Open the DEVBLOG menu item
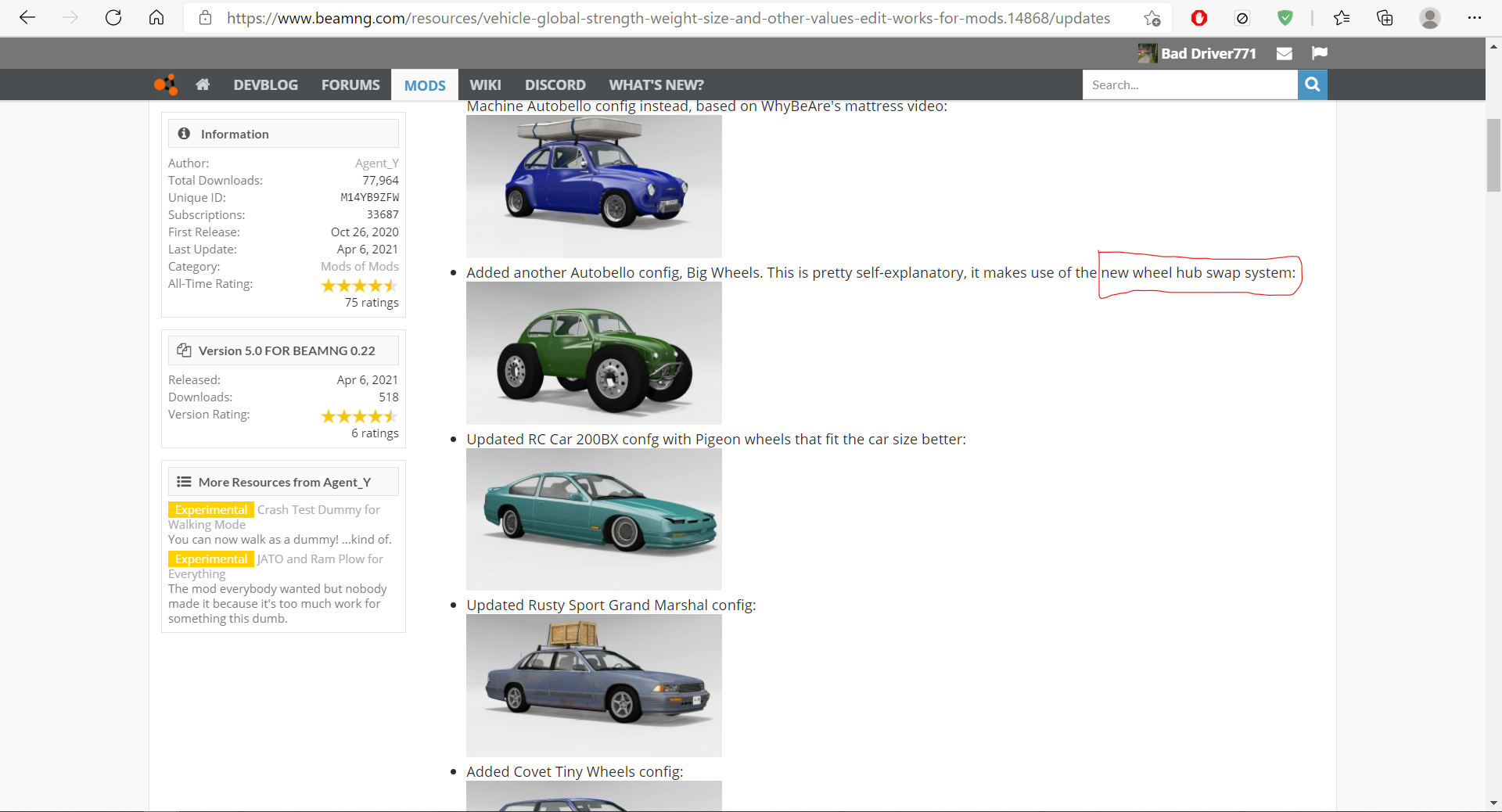The width and height of the screenshot is (1502, 812). 265,84
